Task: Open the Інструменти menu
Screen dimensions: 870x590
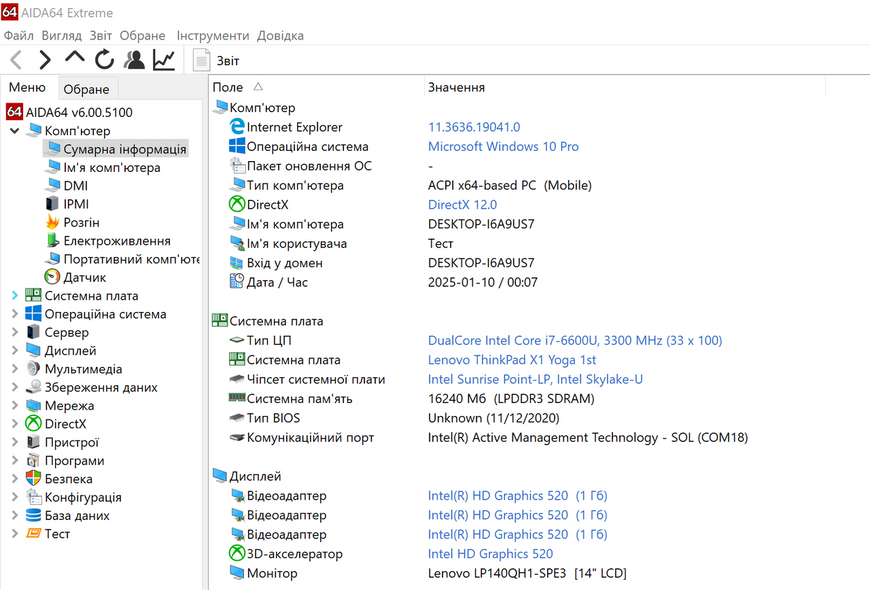Action: (x=213, y=36)
